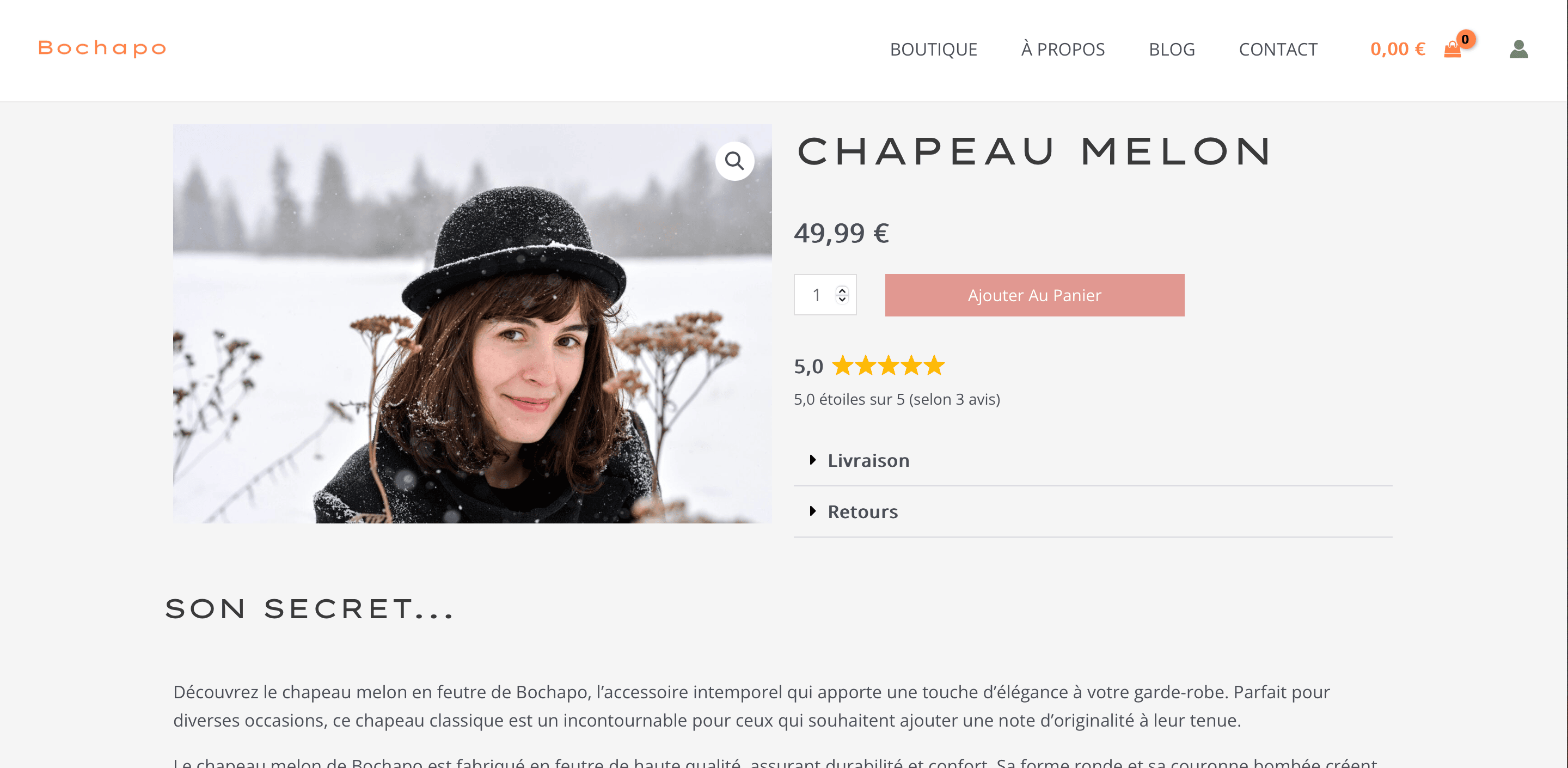Expand the Retours section title
The image size is (1568, 768).
coord(862,511)
